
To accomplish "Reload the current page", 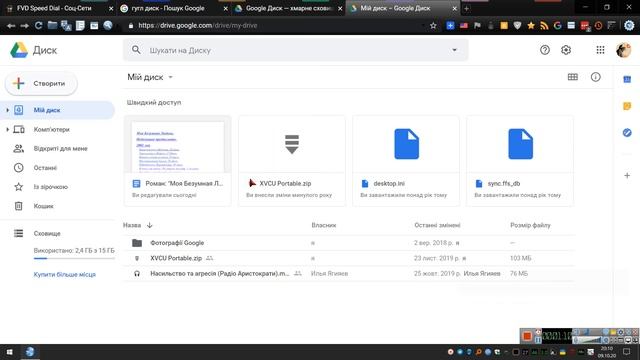I will (x=38, y=25).
